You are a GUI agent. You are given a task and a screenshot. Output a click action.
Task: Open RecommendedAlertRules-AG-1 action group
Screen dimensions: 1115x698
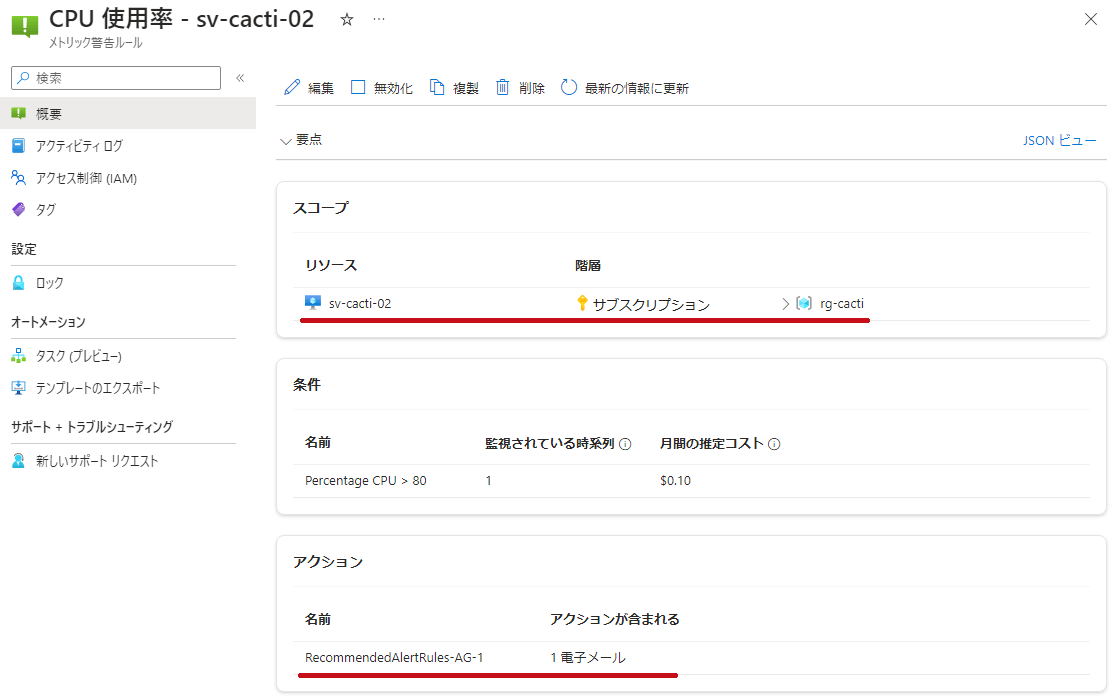[x=394, y=657]
